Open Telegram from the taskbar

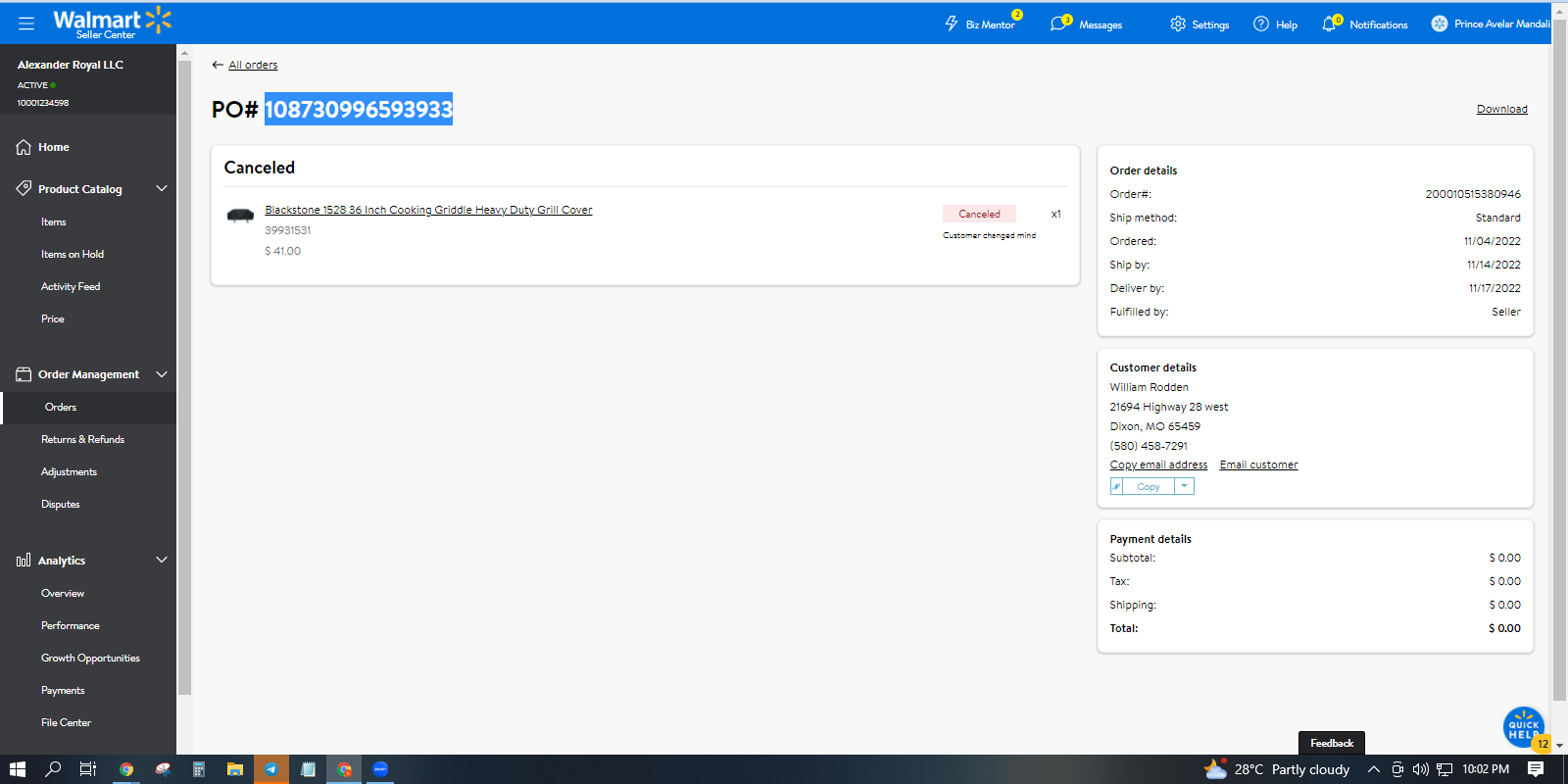coord(271,769)
